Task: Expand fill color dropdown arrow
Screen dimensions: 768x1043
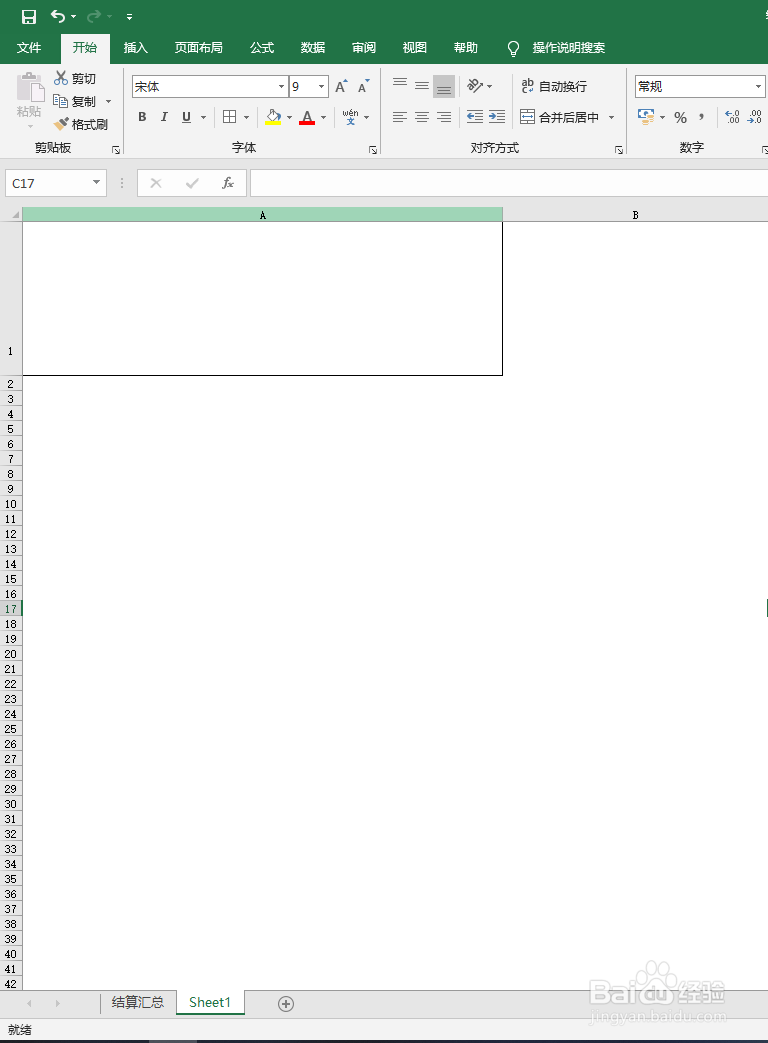Action: [290, 118]
